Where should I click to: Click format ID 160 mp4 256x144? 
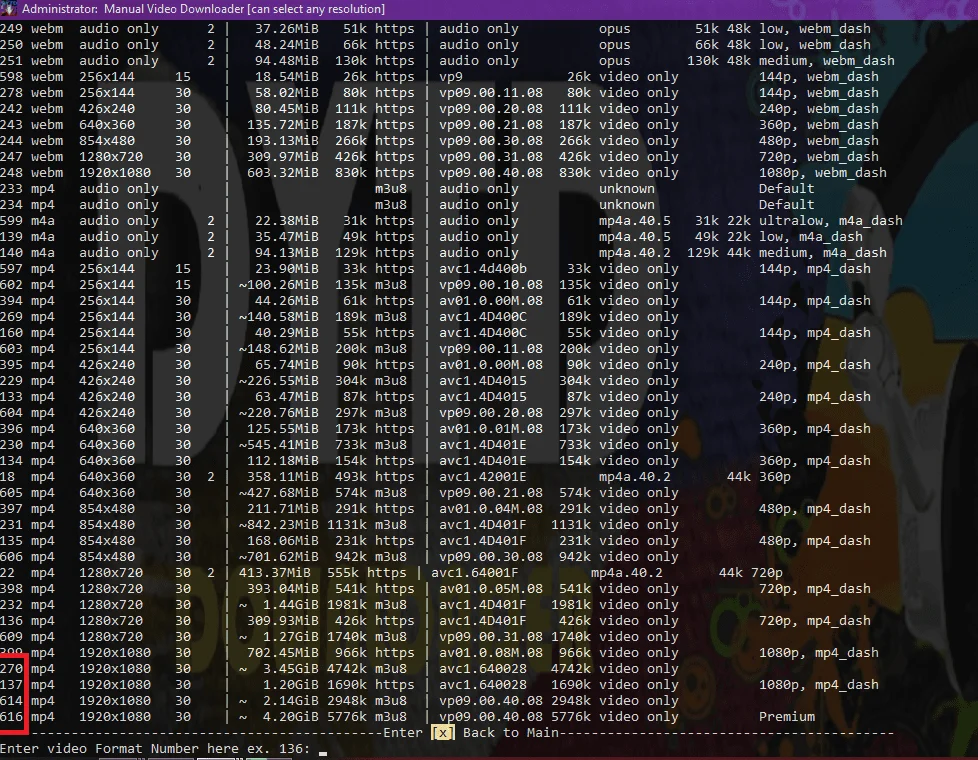coord(11,333)
